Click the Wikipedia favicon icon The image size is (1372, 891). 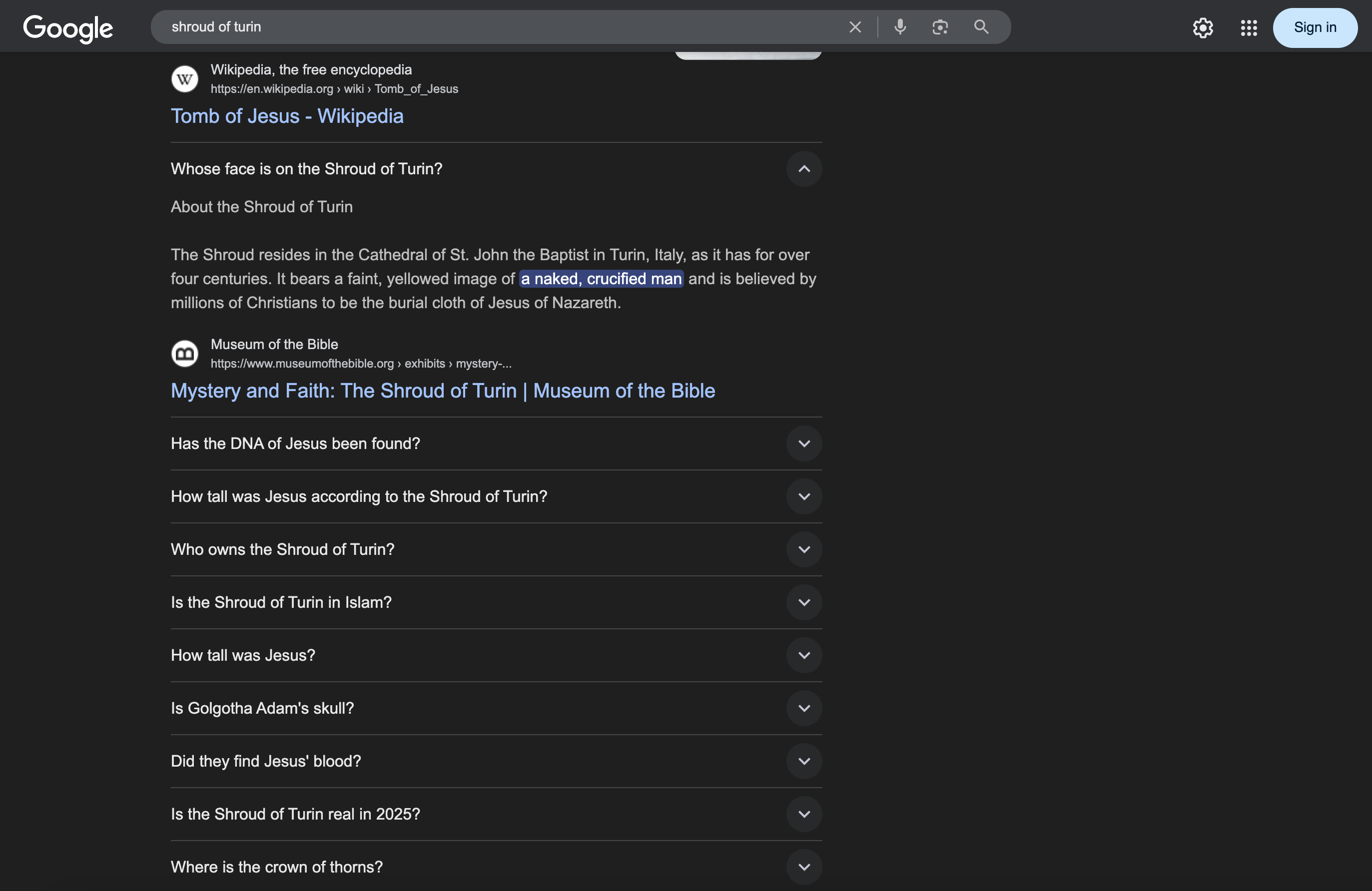click(184, 79)
